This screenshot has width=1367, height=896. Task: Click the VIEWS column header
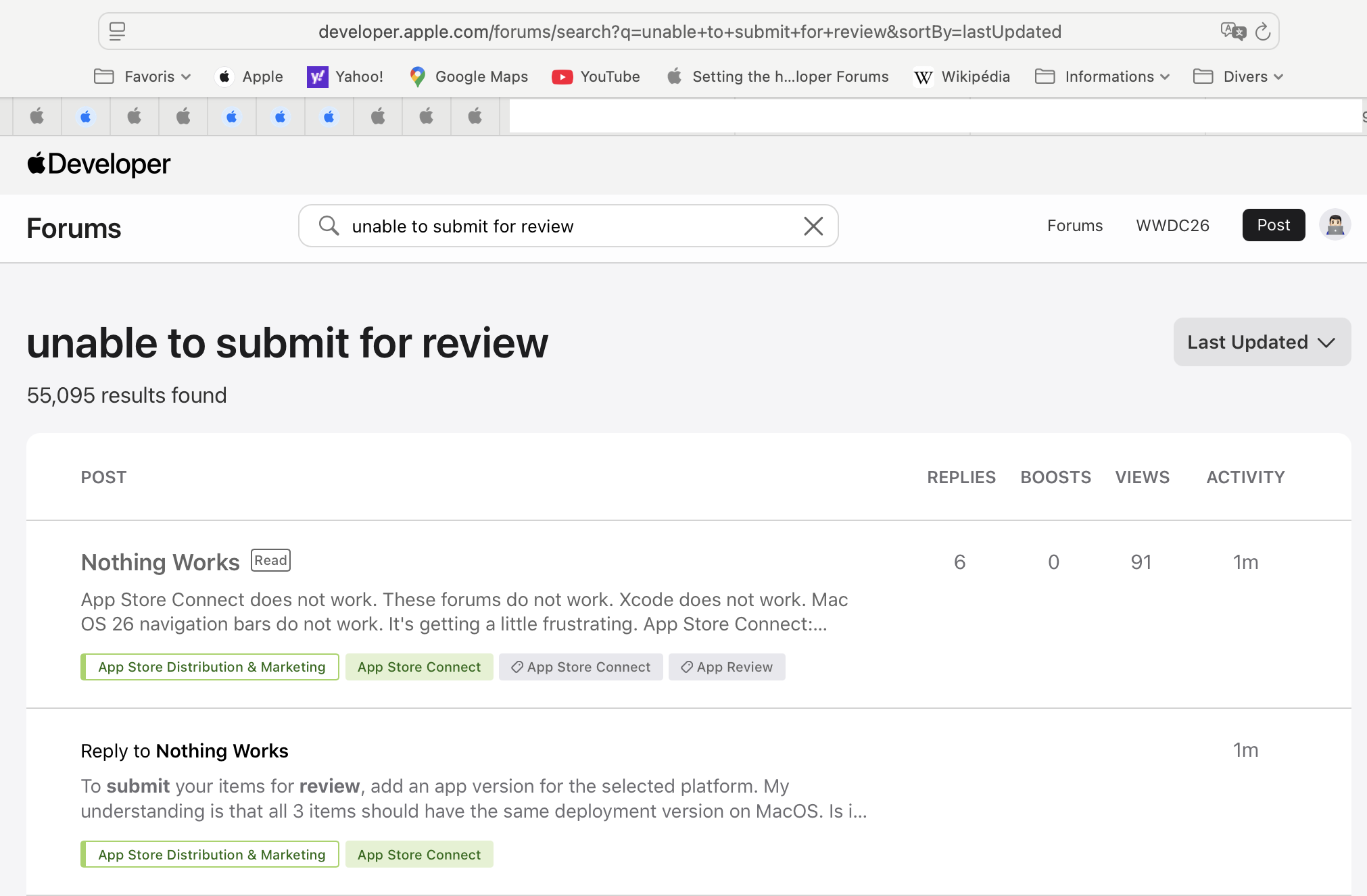click(1143, 477)
